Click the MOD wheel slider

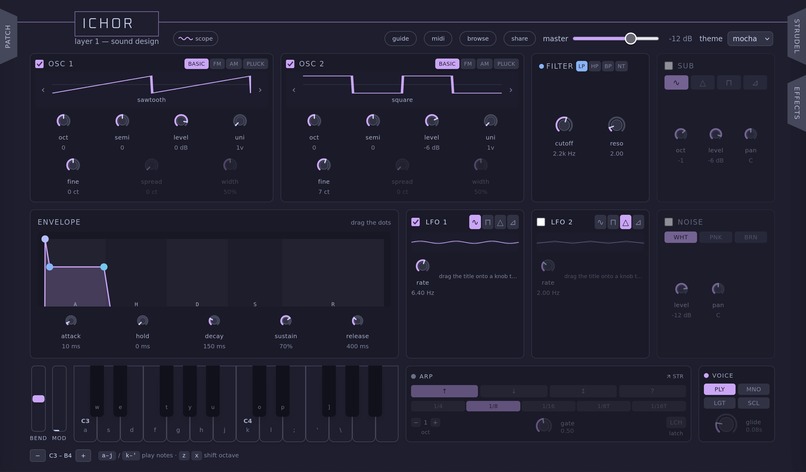[x=59, y=398]
